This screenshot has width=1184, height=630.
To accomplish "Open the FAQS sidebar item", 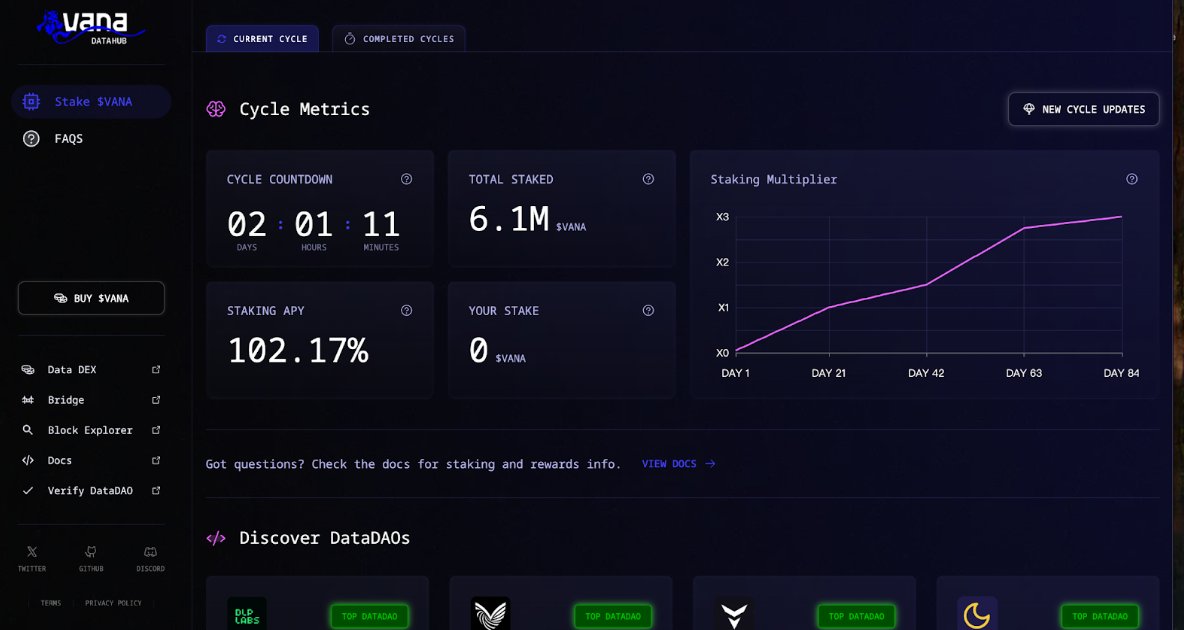I will 68,139.
